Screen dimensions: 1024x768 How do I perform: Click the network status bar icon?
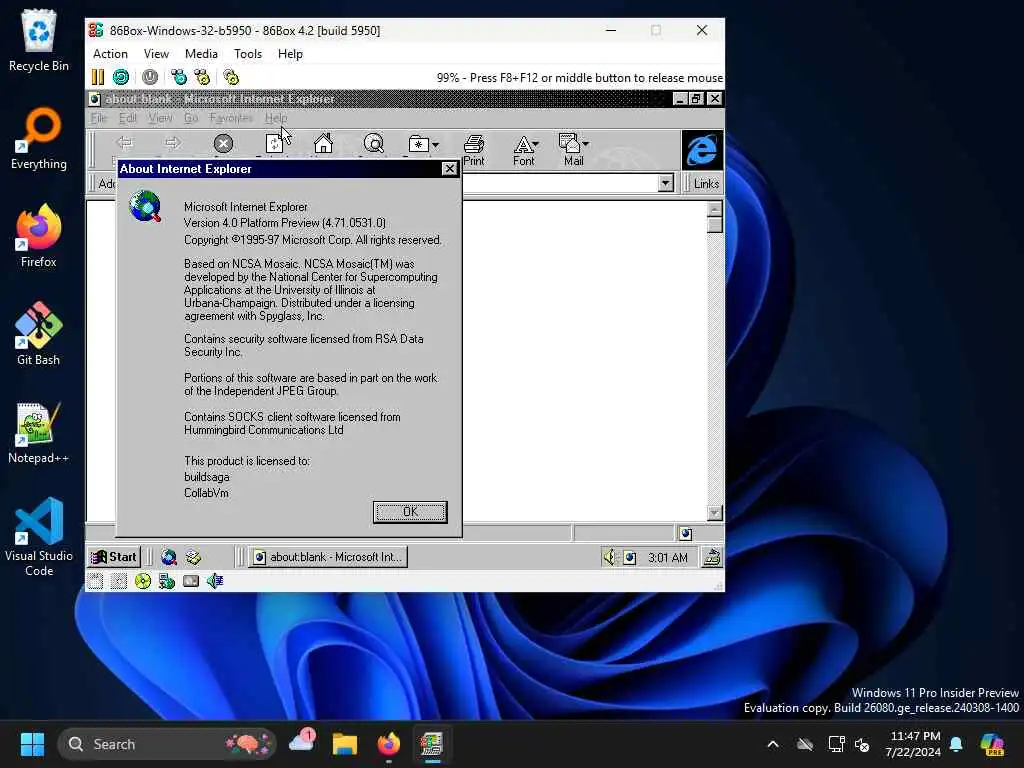[x=167, y=581]
